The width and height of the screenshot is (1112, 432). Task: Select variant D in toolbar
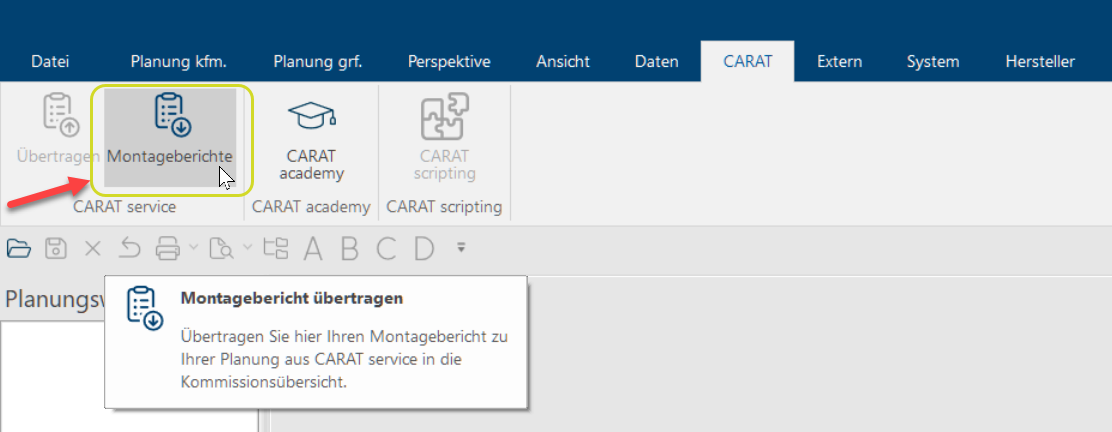[x=423, y=248]
